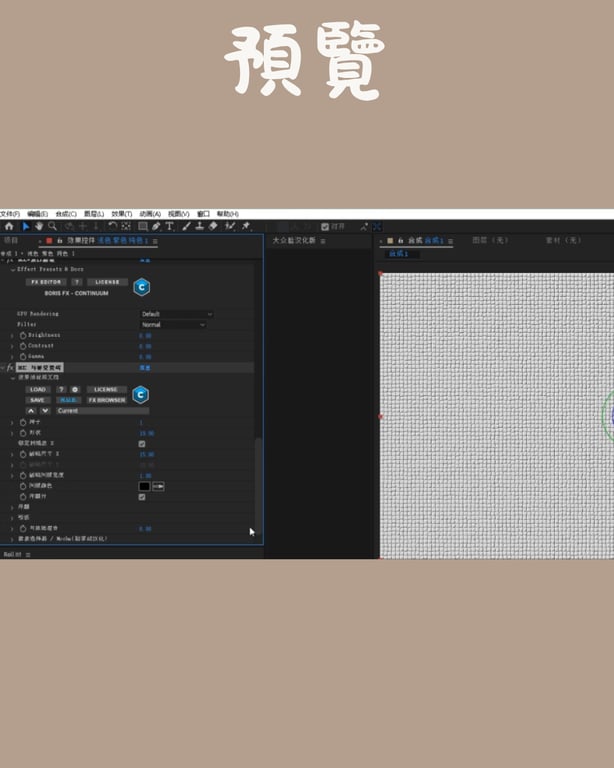Click the previous preset up-arrow button
Viewport: 614px width, 768px height.
[x=31, y=410]
